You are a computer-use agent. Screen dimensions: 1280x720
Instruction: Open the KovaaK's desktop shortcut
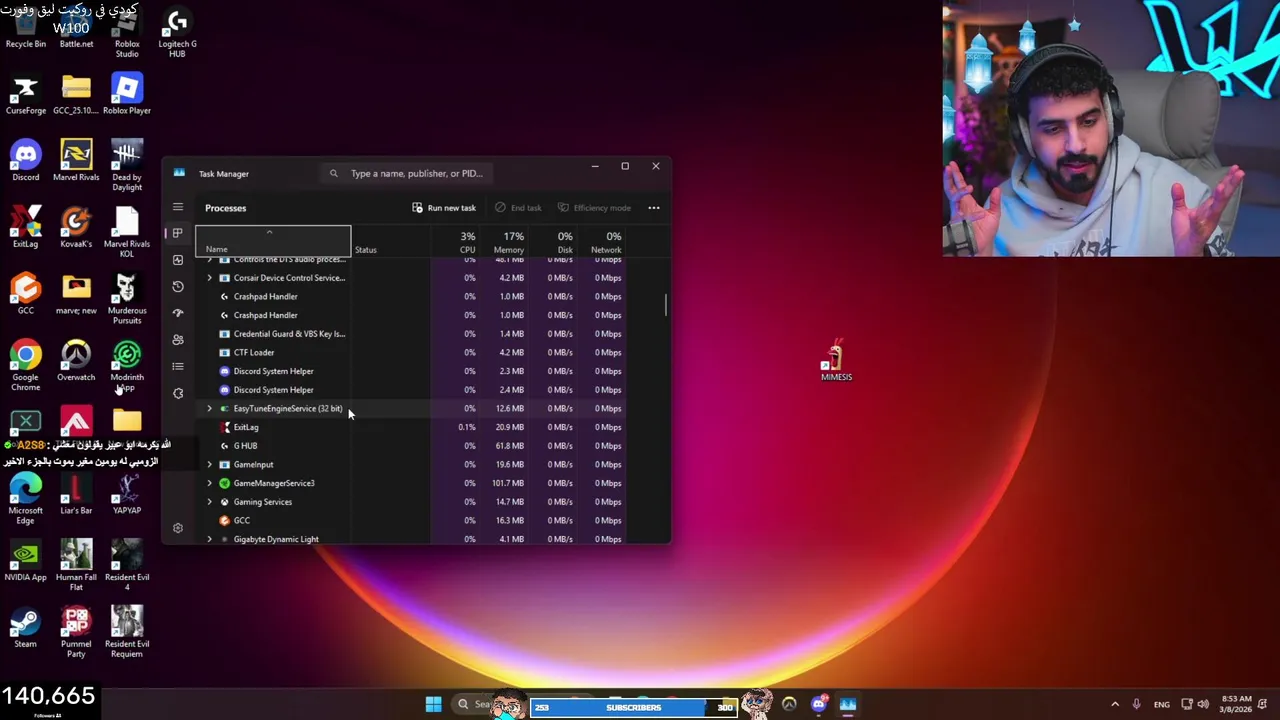76,228
